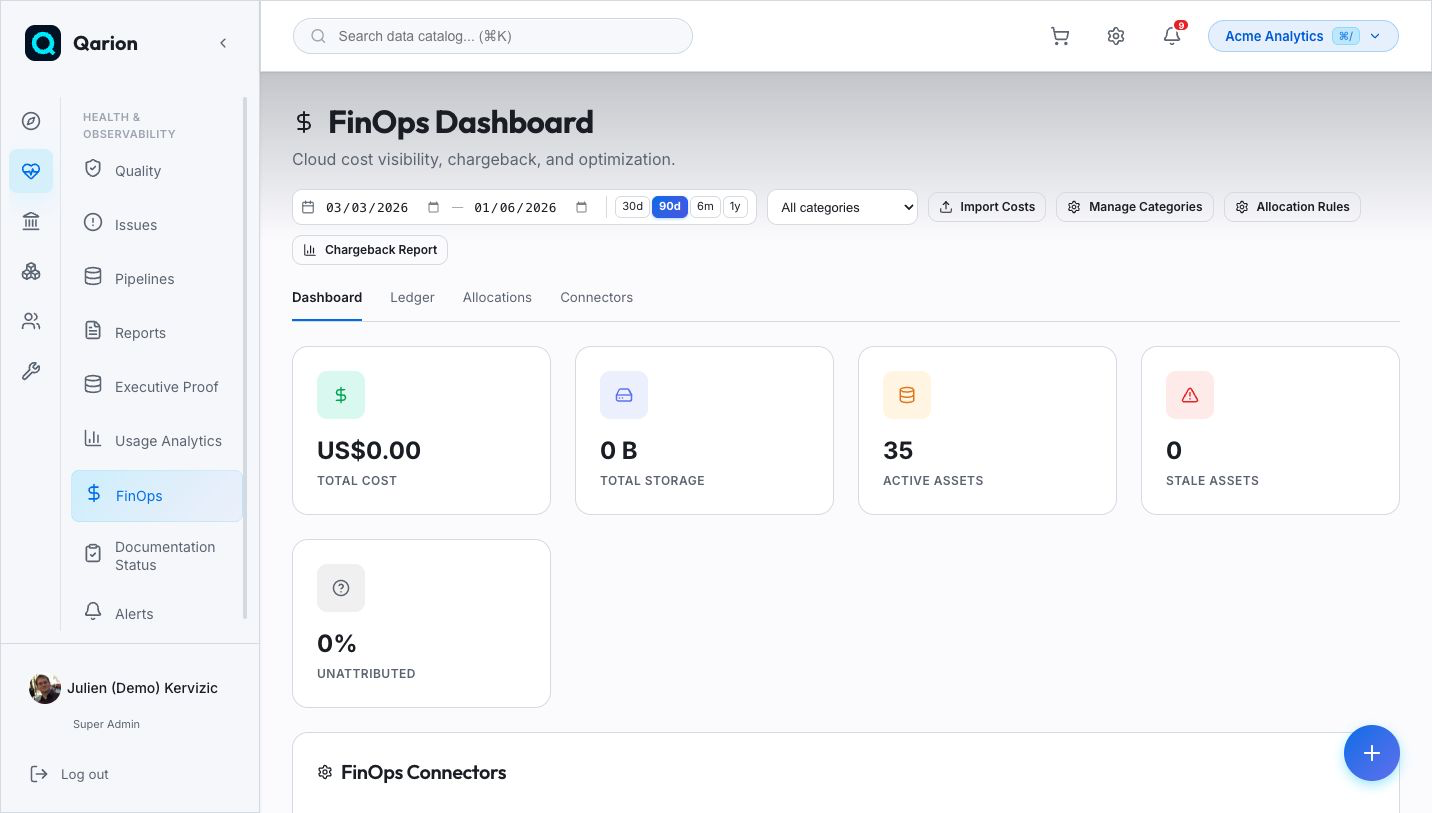The image size is (1432, 813).
Task: Open the Acme Analytics workspace dropdown
Action: (x=1303, y=36)
